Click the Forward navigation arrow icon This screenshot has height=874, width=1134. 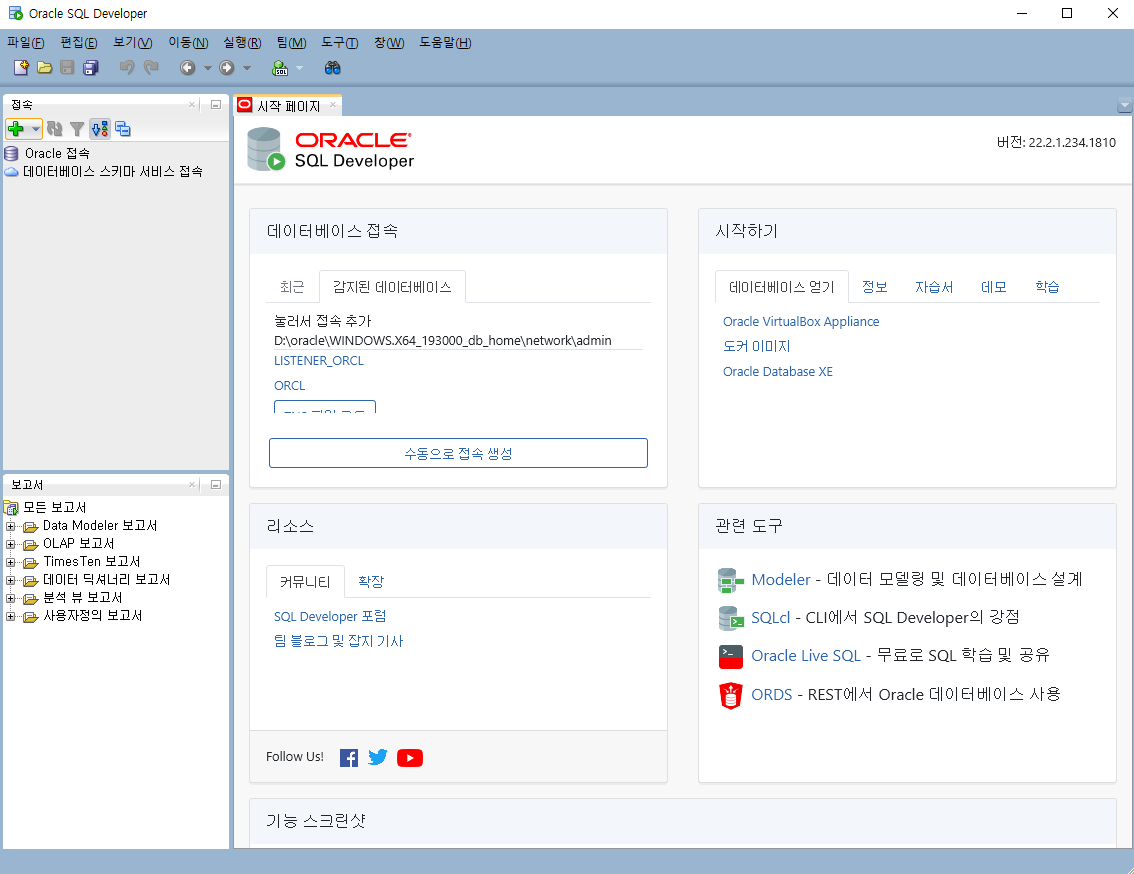[x=226, y=68]
